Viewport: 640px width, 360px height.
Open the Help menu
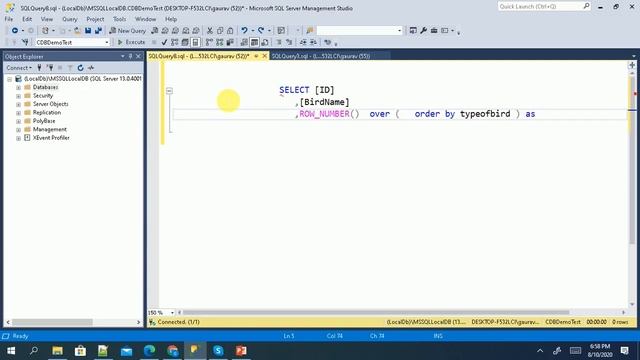pos(171,19)
